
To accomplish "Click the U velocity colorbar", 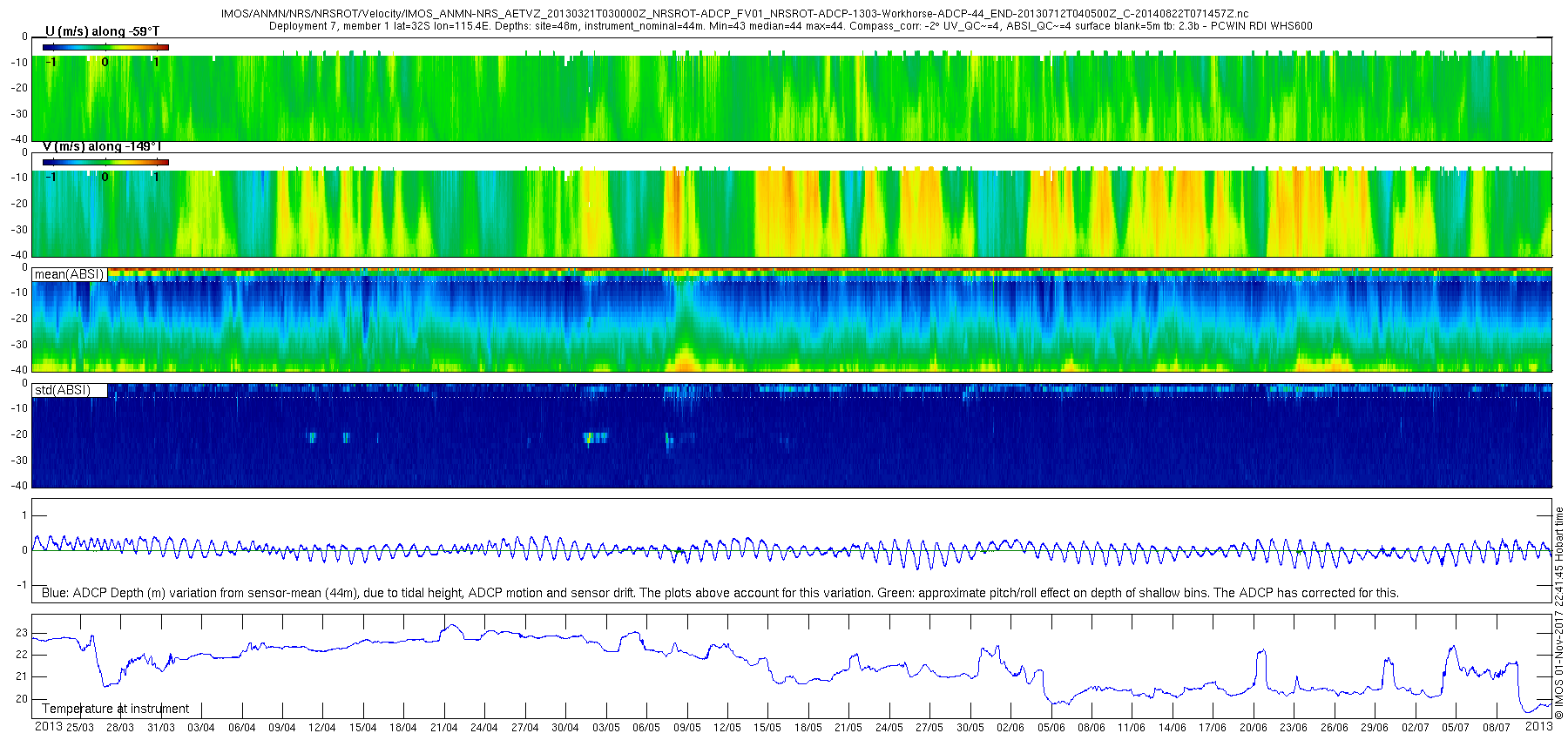I will [x=105, y=47].
